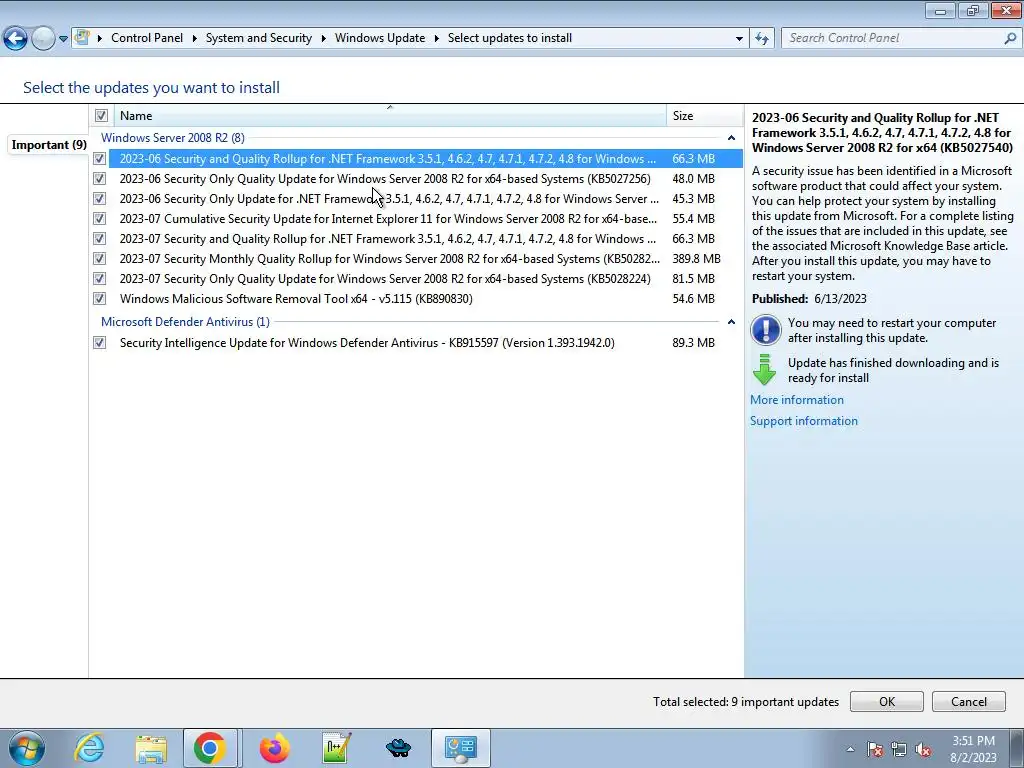The width and height of the screenshot is (1024, 768).
Task: Click the network tray icon
Action: (899, 750)
